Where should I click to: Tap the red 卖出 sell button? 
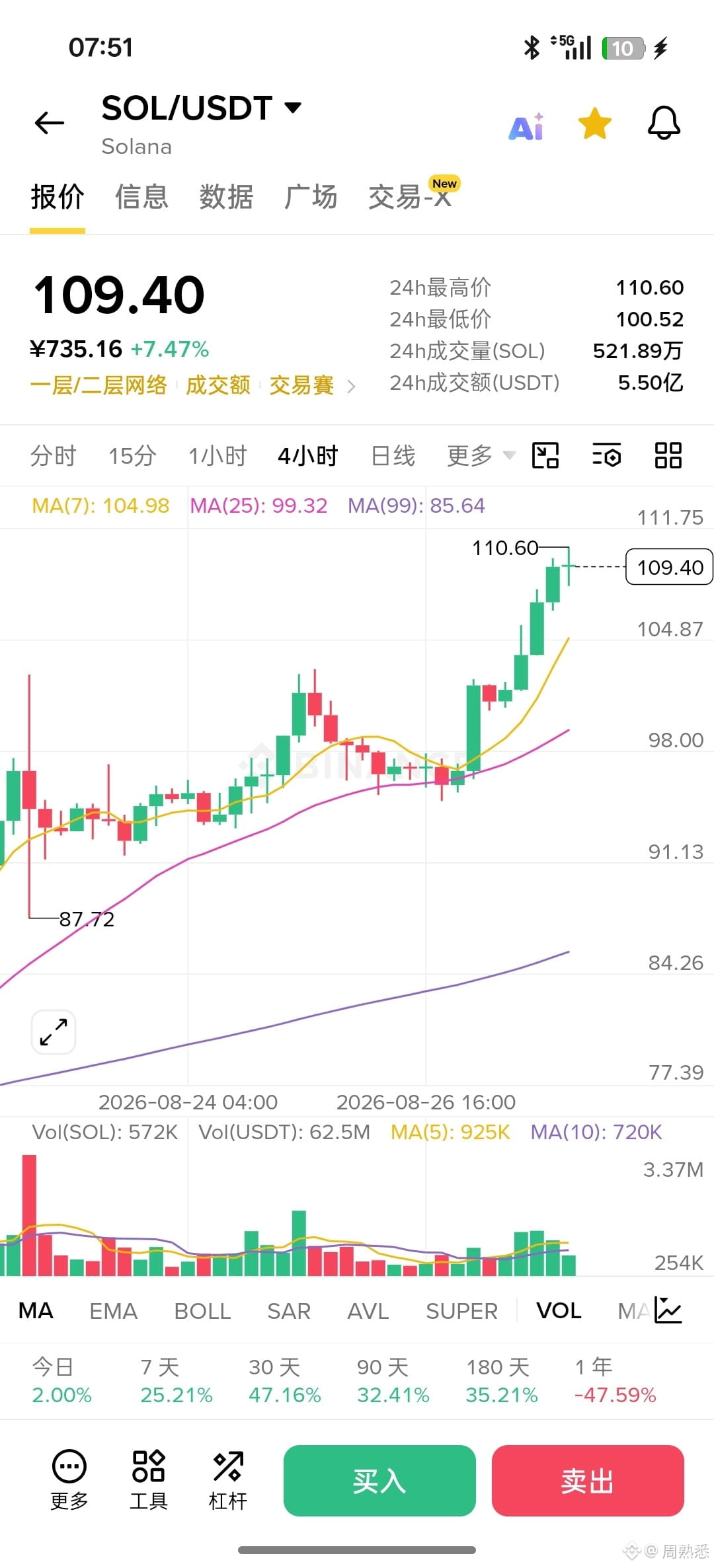pos(588,1481)
